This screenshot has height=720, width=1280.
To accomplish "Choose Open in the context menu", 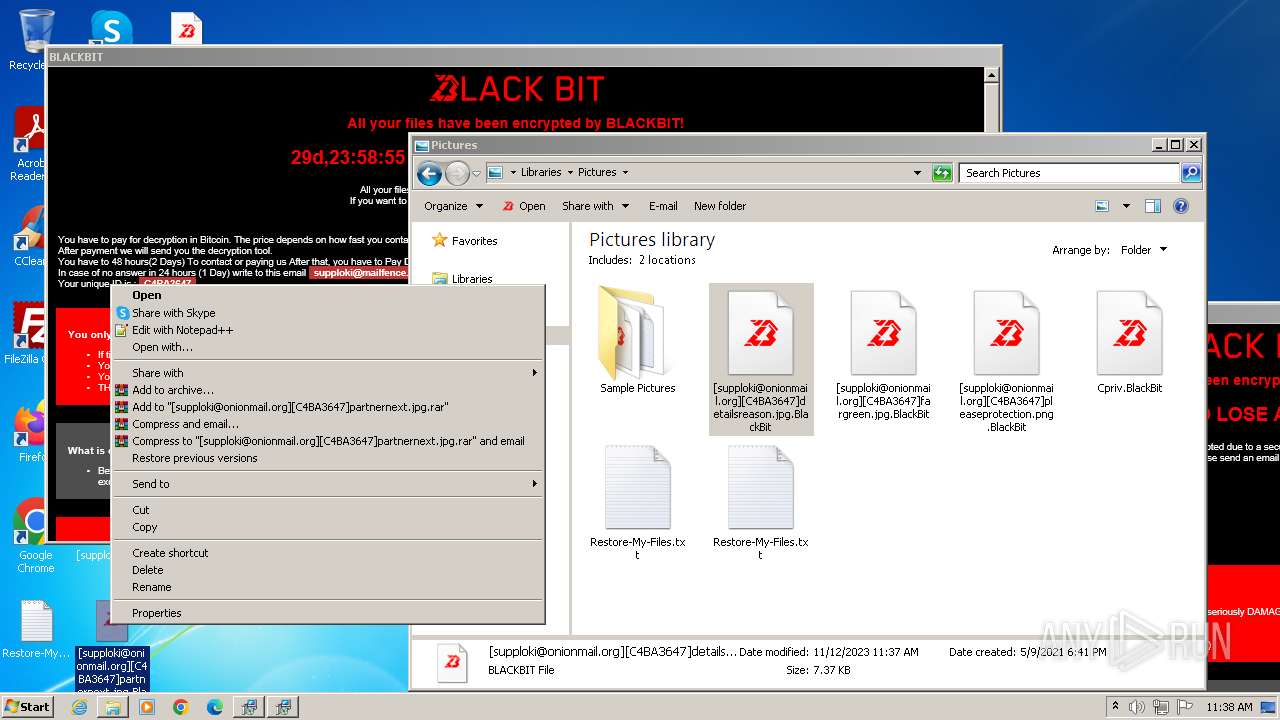I will [147, 295].
